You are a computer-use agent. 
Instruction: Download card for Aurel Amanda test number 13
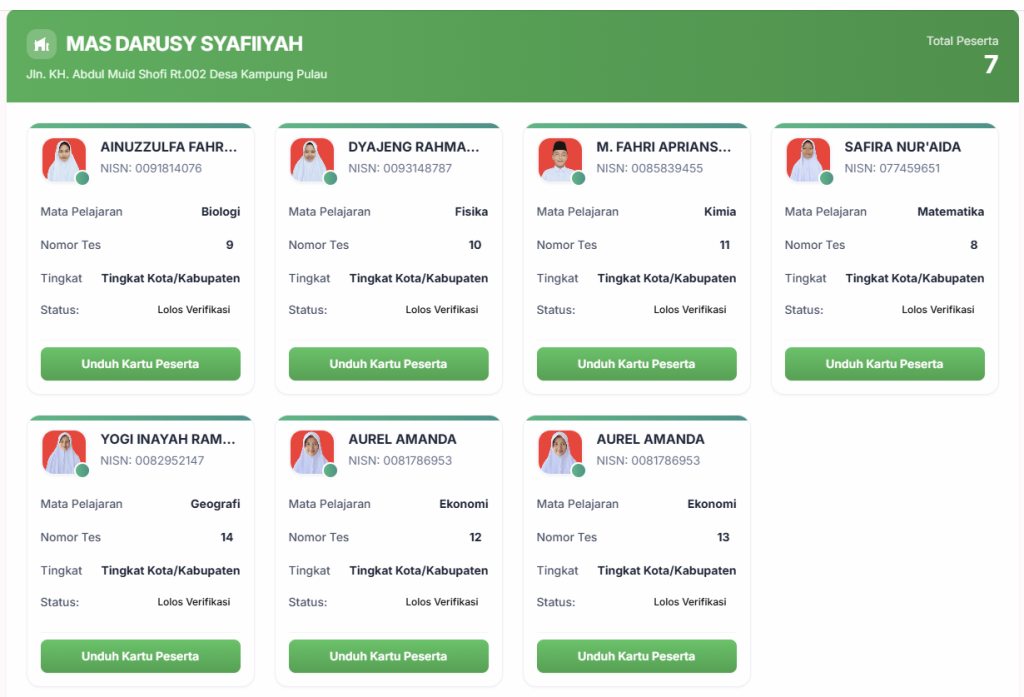(x=636, y=656)
